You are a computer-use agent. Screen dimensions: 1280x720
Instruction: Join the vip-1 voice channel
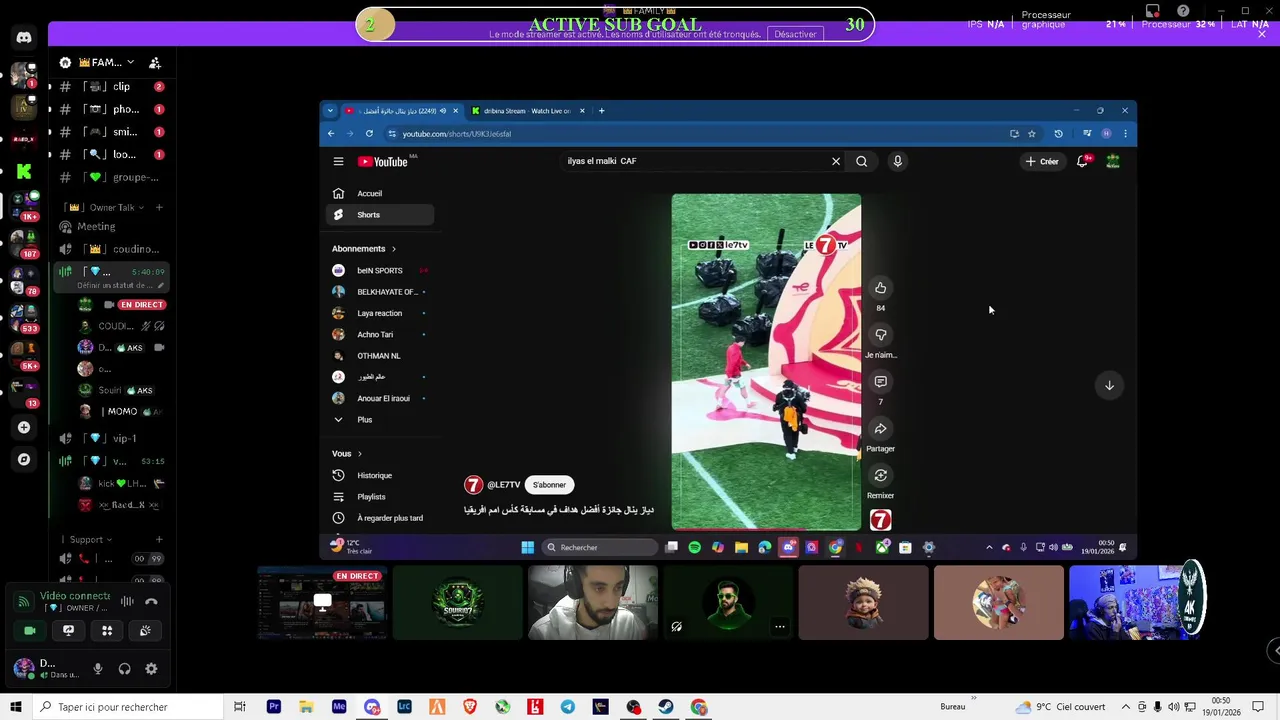pos(110,438)
